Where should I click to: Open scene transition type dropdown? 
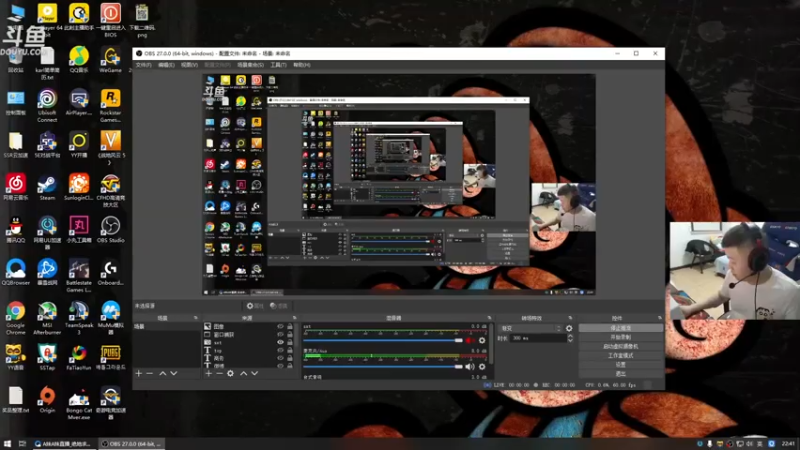click(x=530, y=329)
